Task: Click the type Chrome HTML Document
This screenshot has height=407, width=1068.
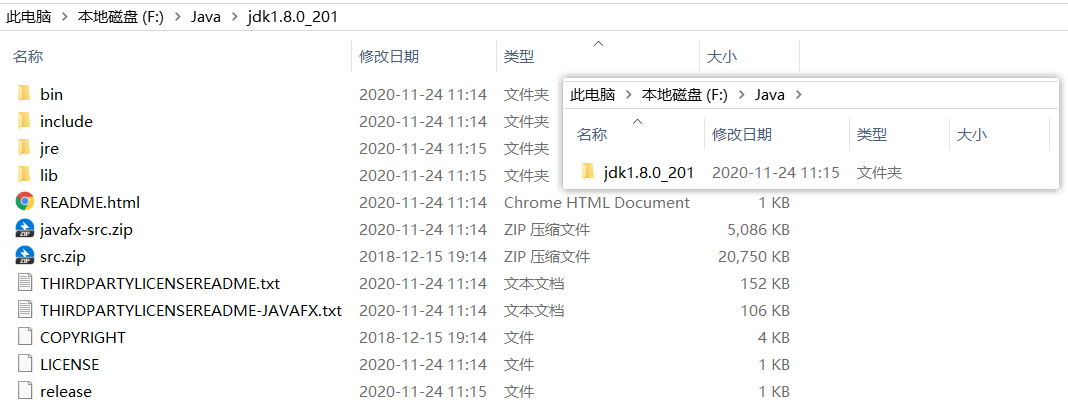Action: click(597, 202)
